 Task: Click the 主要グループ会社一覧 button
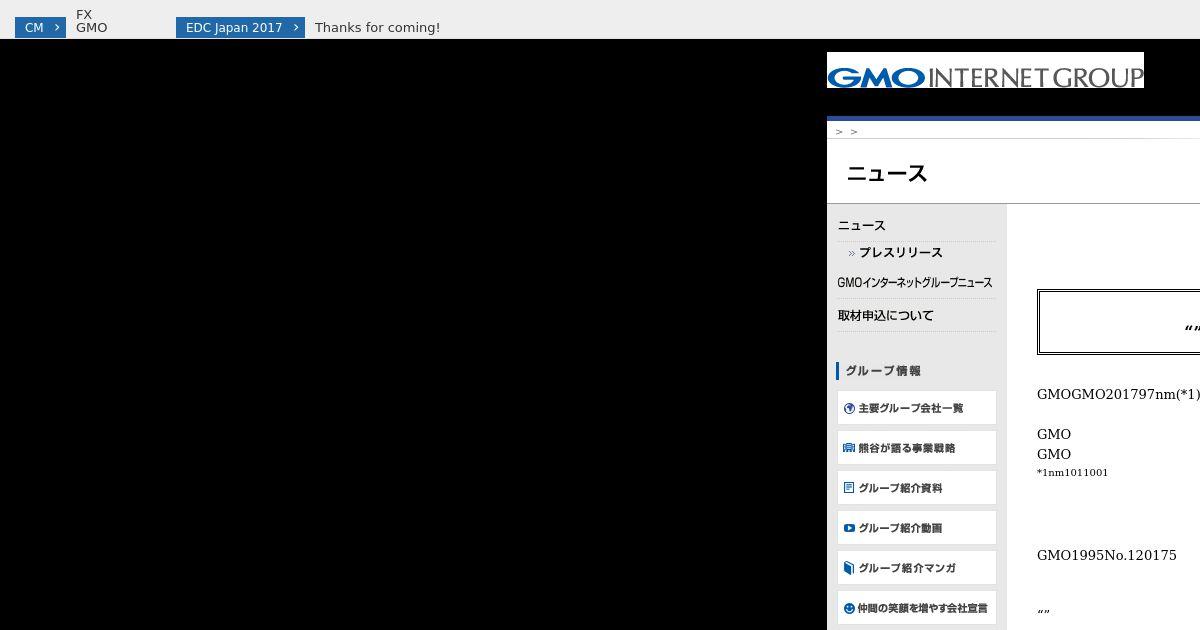(x=917, y=408)
